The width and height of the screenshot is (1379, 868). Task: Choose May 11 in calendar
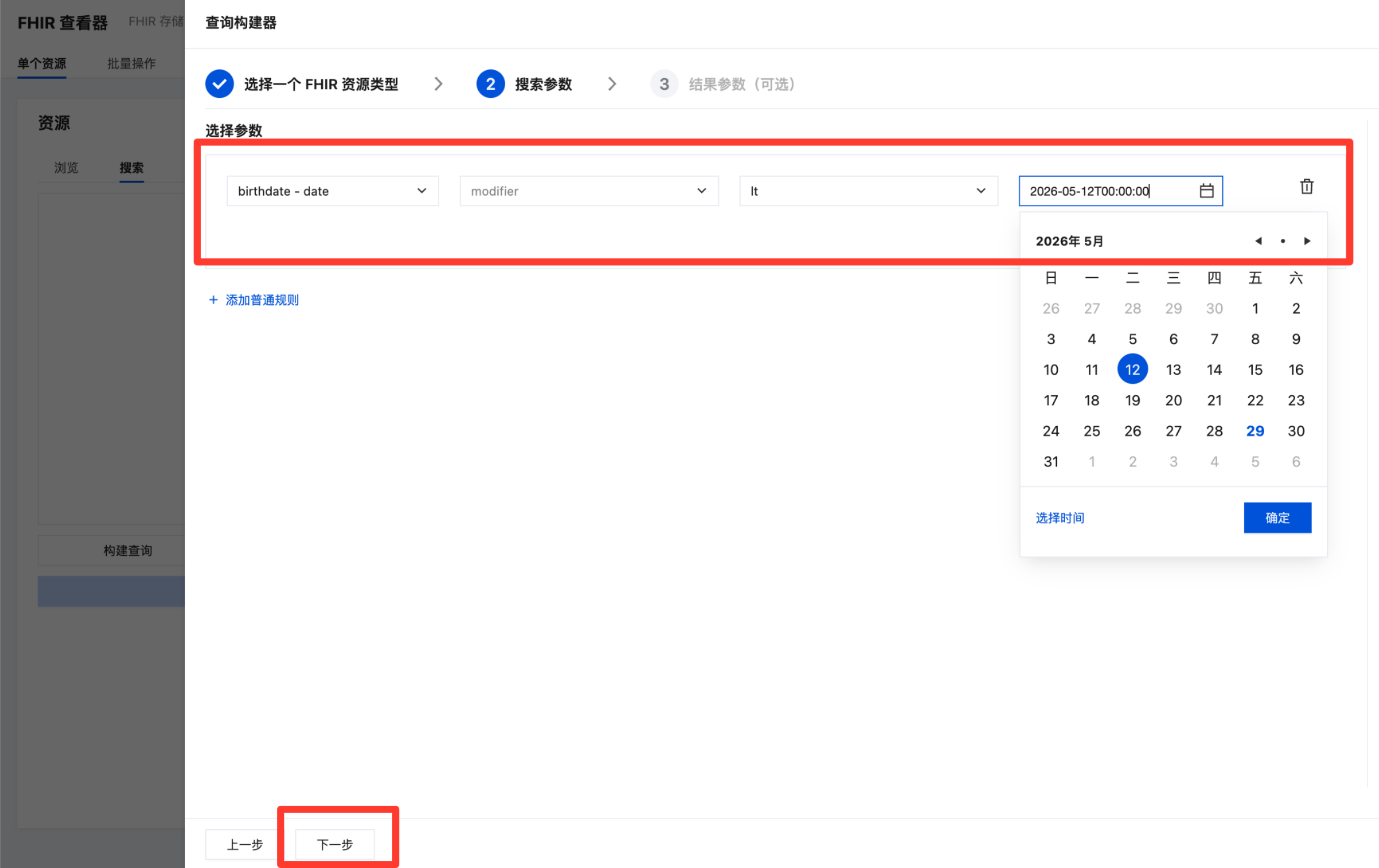pyautogui.click(x=1091, y=369)
